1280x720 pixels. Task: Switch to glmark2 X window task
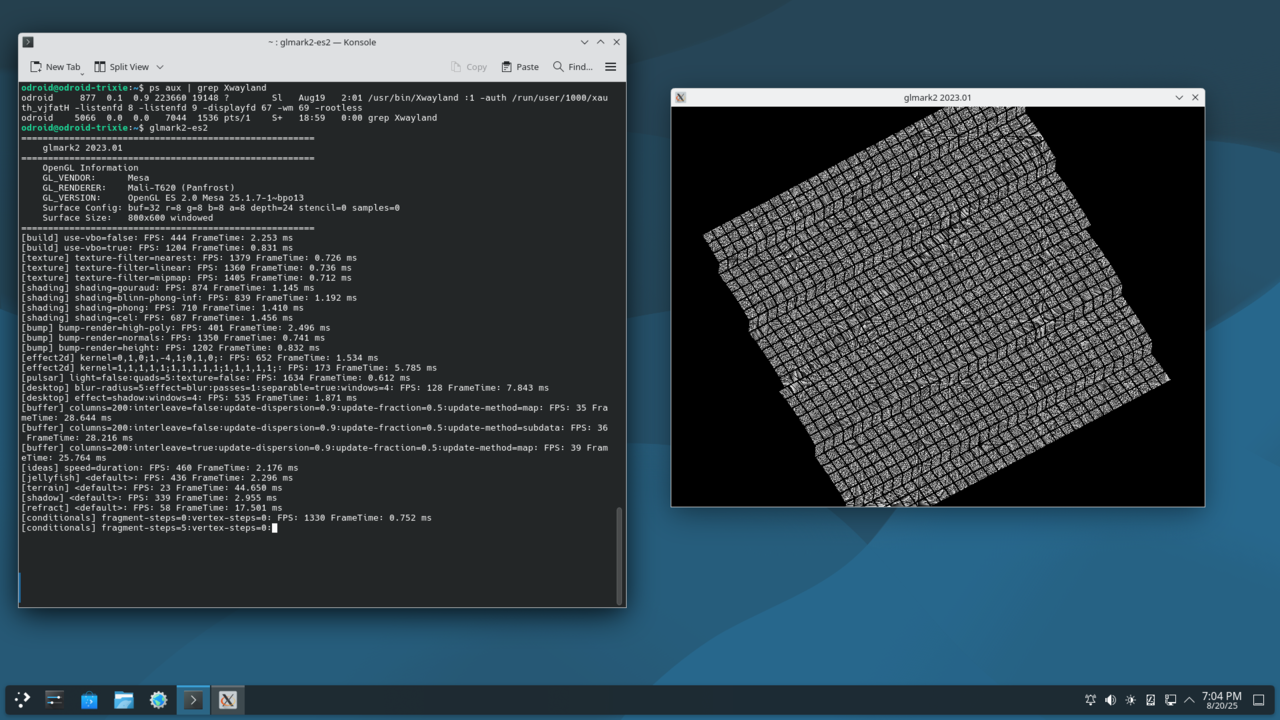point(228,700)
